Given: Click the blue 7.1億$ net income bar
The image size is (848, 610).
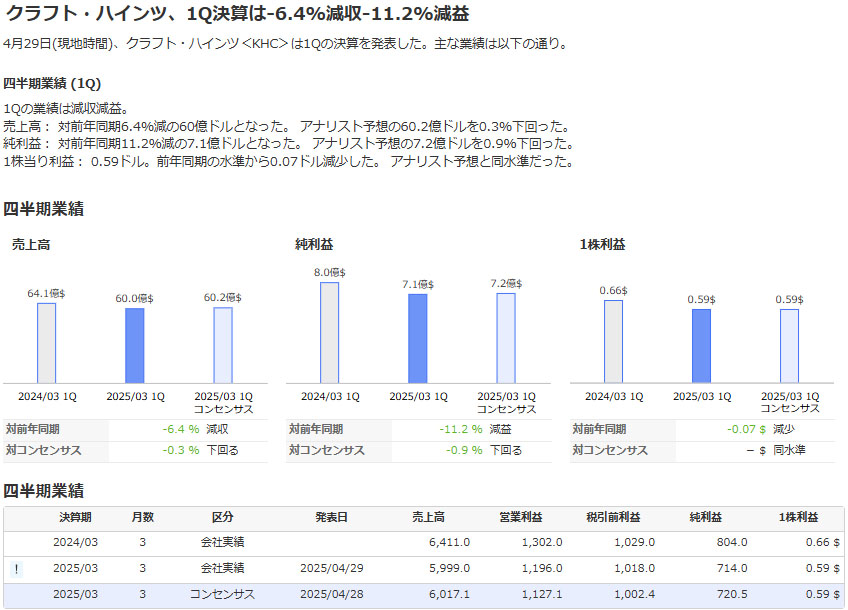Looking at the screenshot, I should (417, 338).
